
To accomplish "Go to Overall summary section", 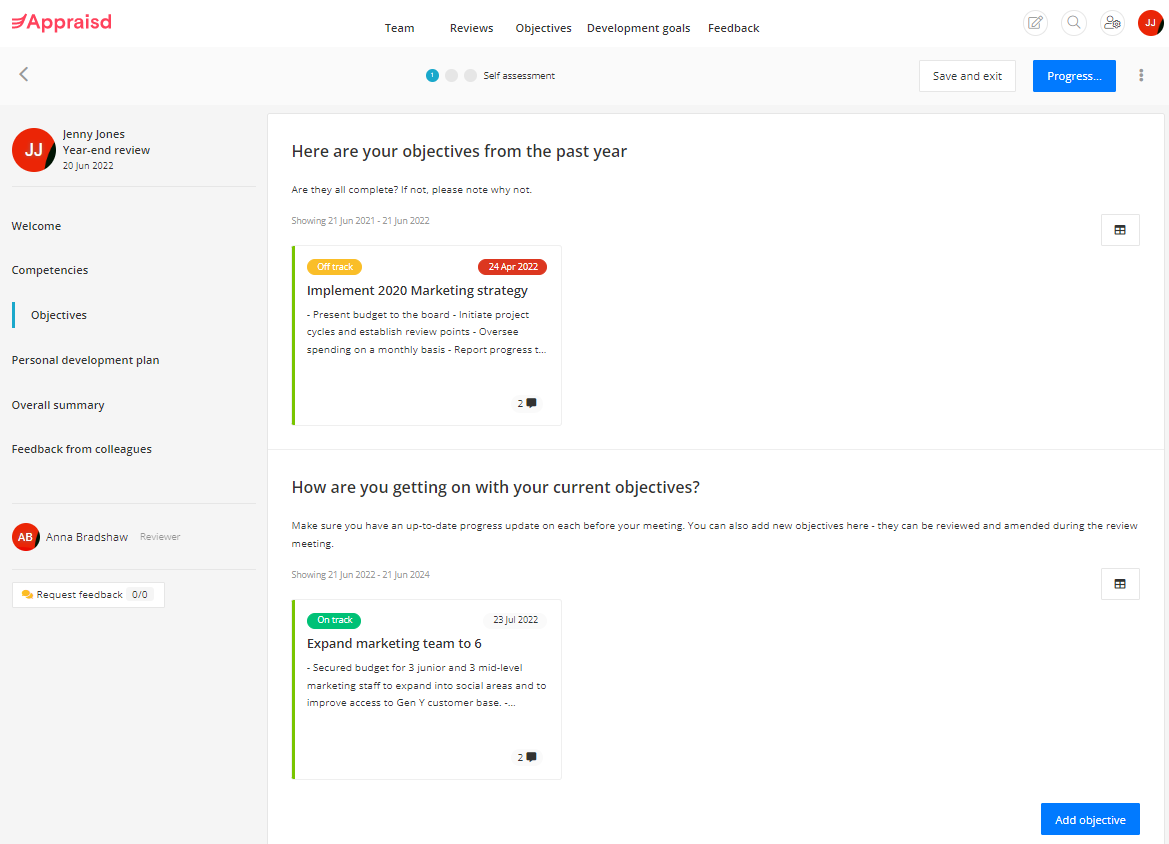I will coord(58,405).
